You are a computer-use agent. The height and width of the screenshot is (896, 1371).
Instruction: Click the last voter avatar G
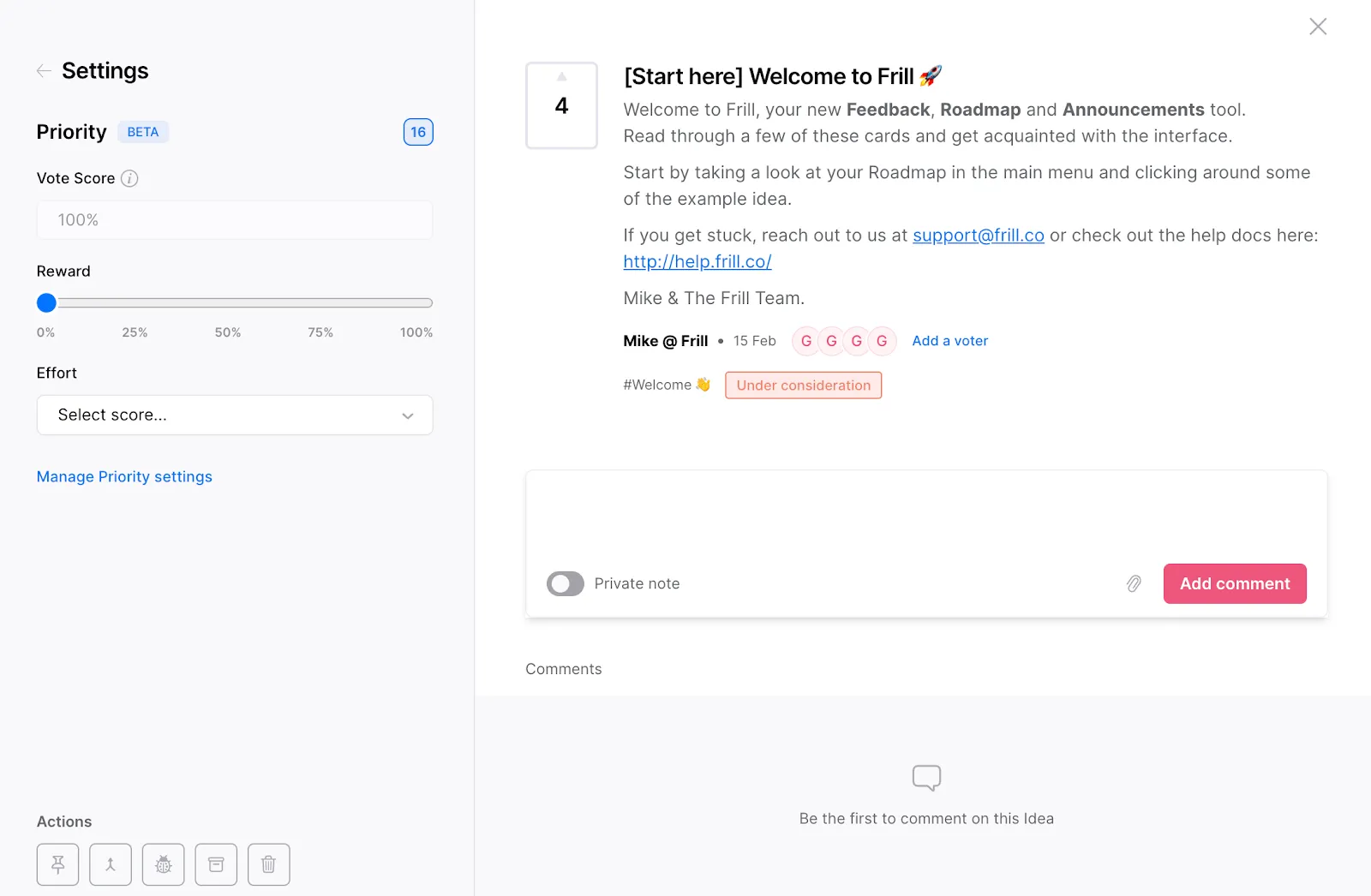(882, 341)
